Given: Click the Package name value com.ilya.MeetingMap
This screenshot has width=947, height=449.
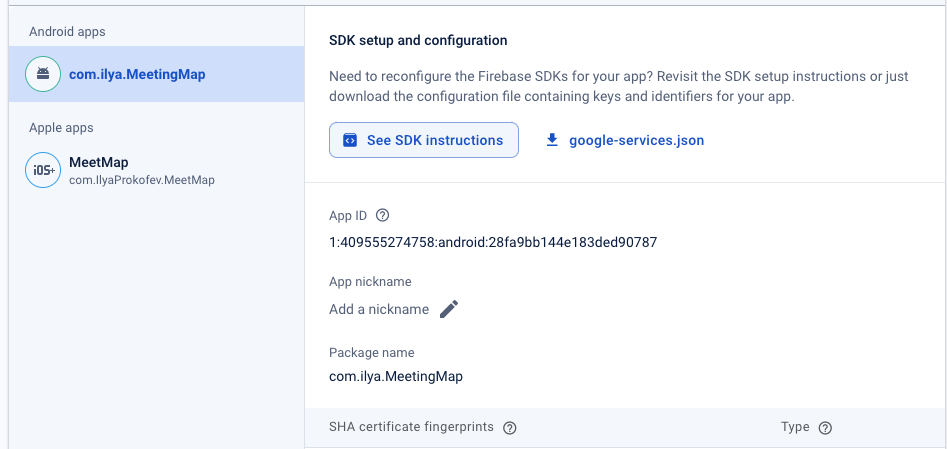Looking at the screenshot, I should point(396,376).
